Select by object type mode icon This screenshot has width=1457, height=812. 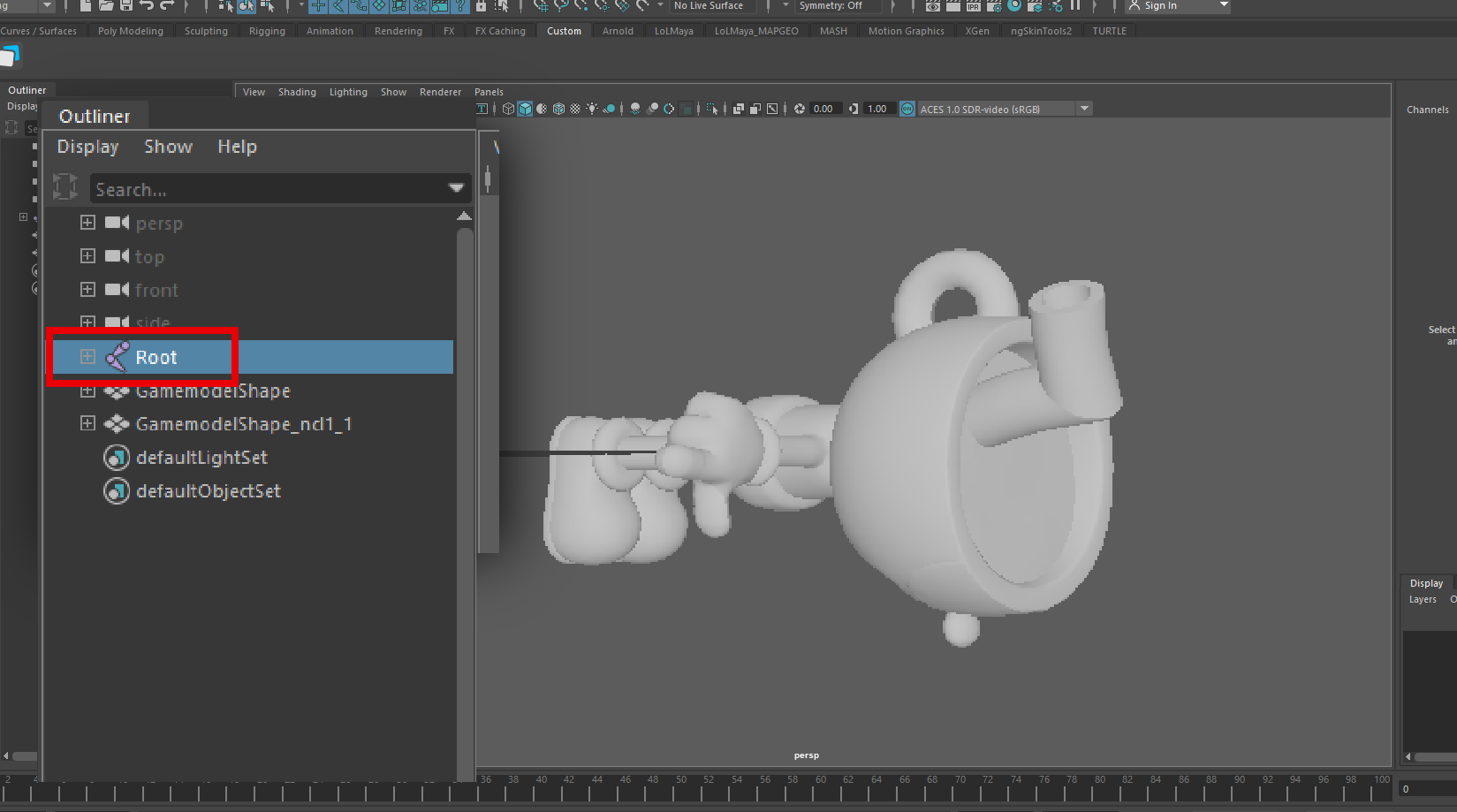tap(247, 6)
